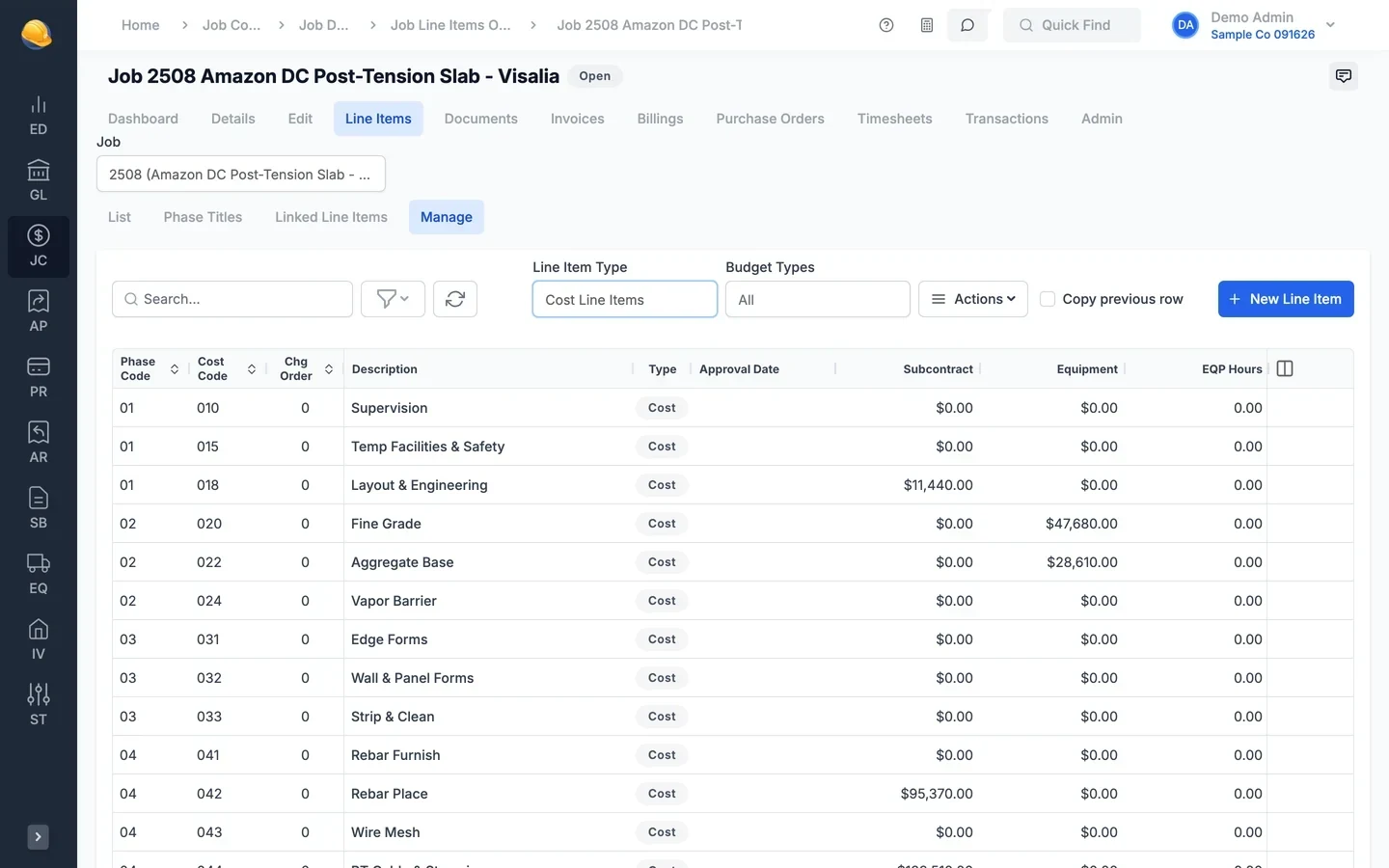Click the $47,680.00 equipment value
1389x868 pixels.
[1081, 524]
